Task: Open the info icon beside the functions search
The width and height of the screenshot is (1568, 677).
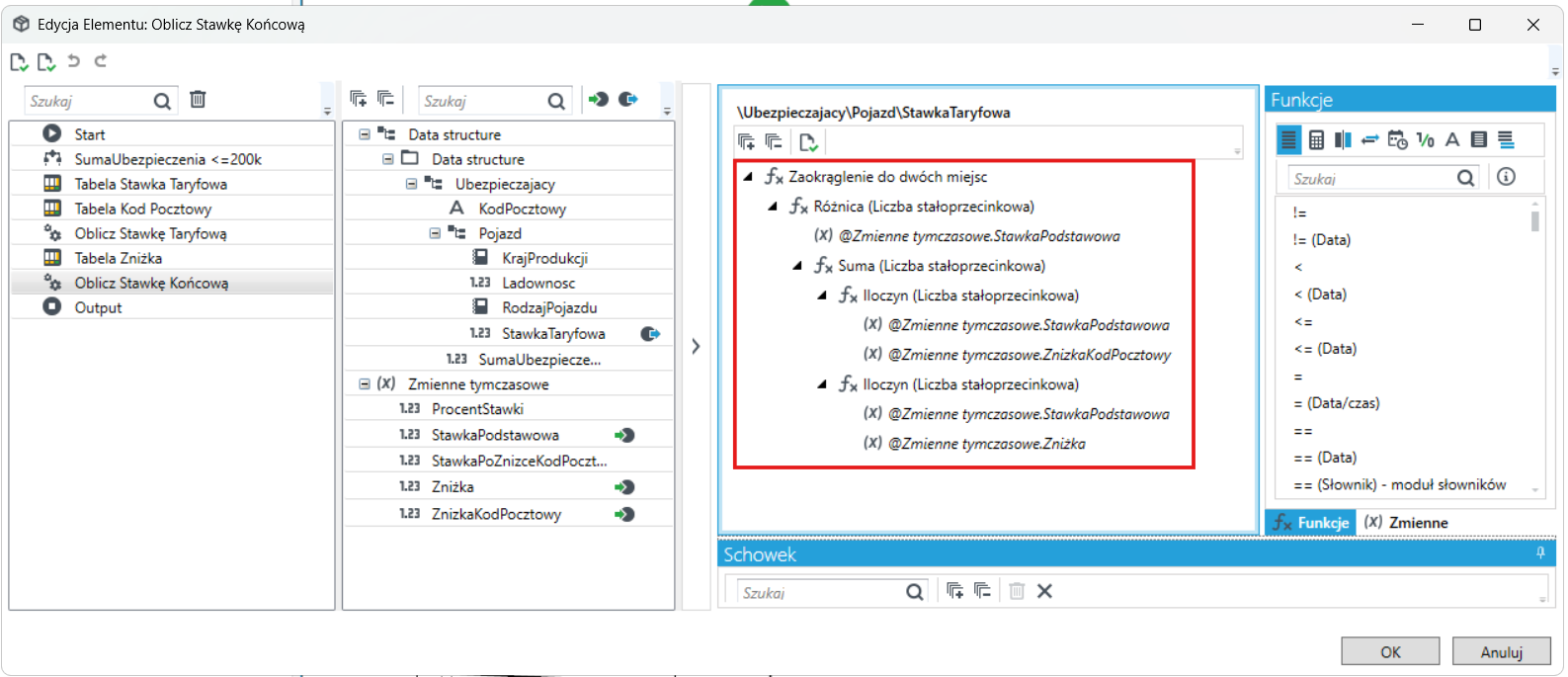Action: 1506,177
